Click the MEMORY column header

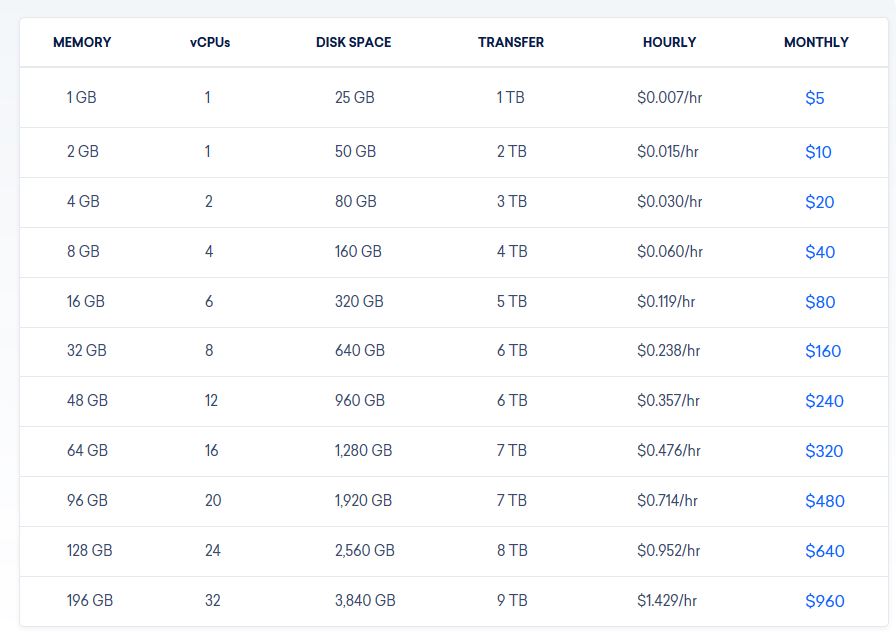[x=82, y=42]
